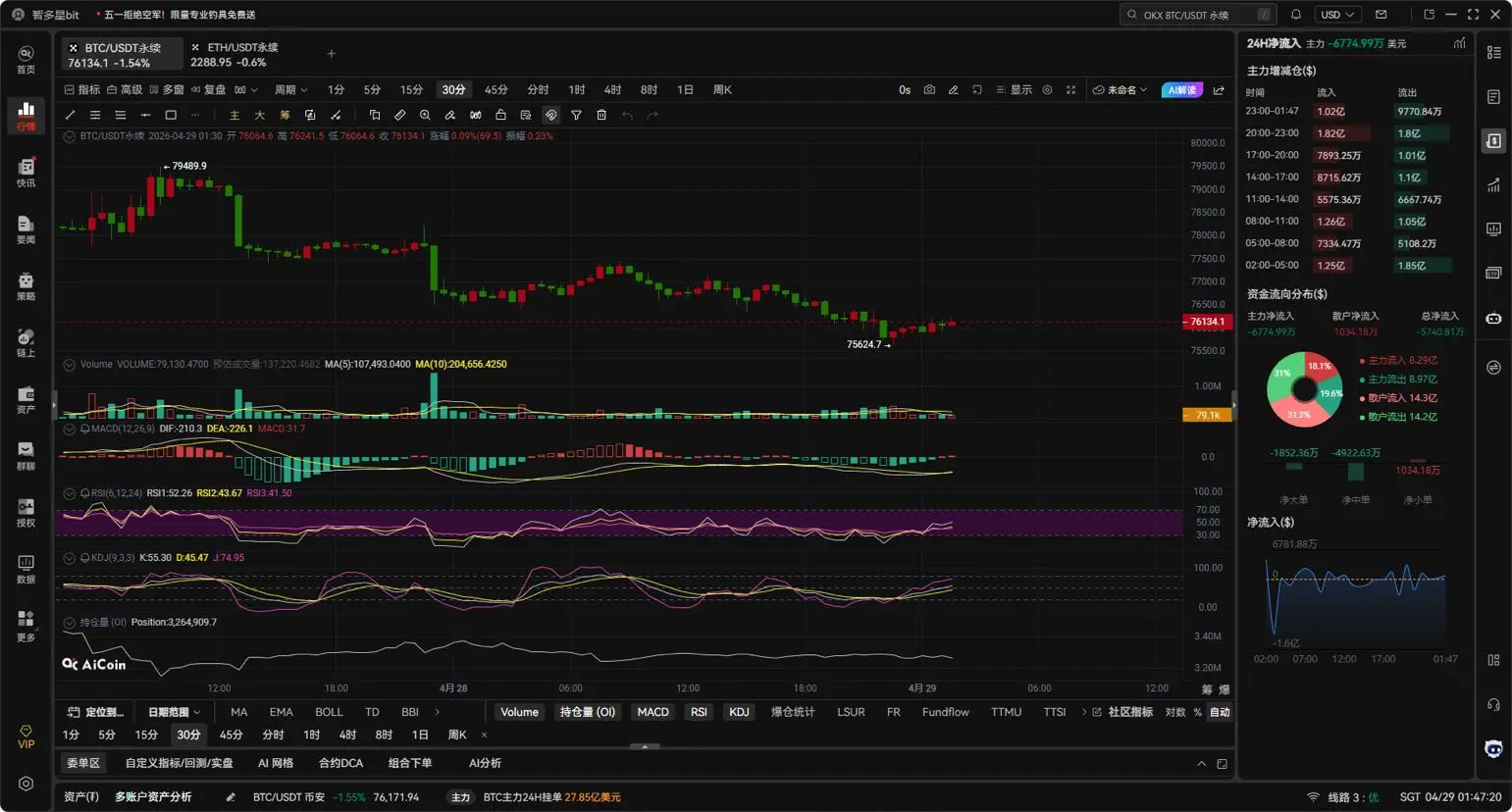Expand the 周期 period dropdown
Viewport: 1512px width, 812px height.
(x=290, y=90)
